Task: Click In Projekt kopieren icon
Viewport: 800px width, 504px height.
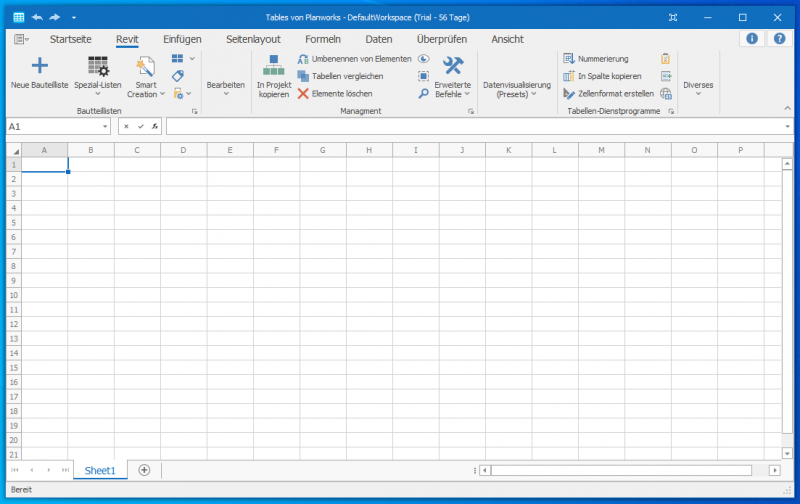Action: coord(273,67)
